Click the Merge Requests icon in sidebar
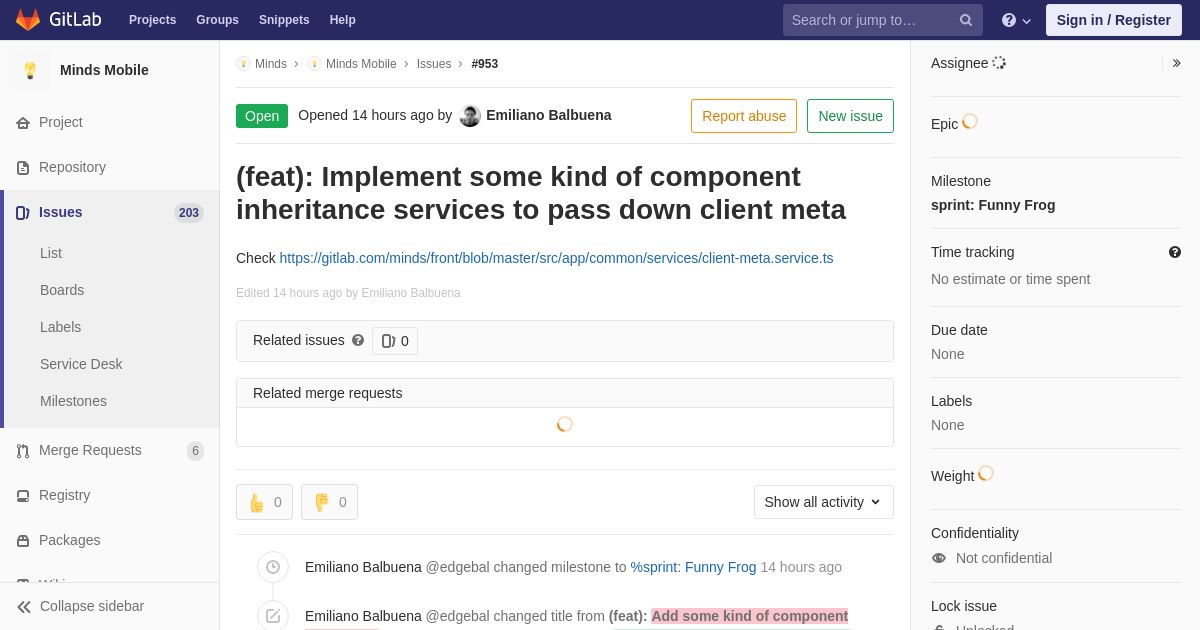 point(23,451)
